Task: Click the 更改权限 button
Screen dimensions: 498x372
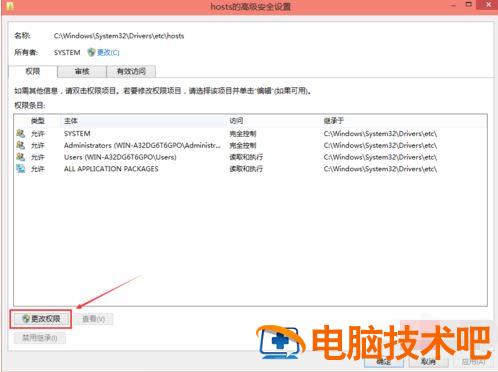Action: click(41, 319)
